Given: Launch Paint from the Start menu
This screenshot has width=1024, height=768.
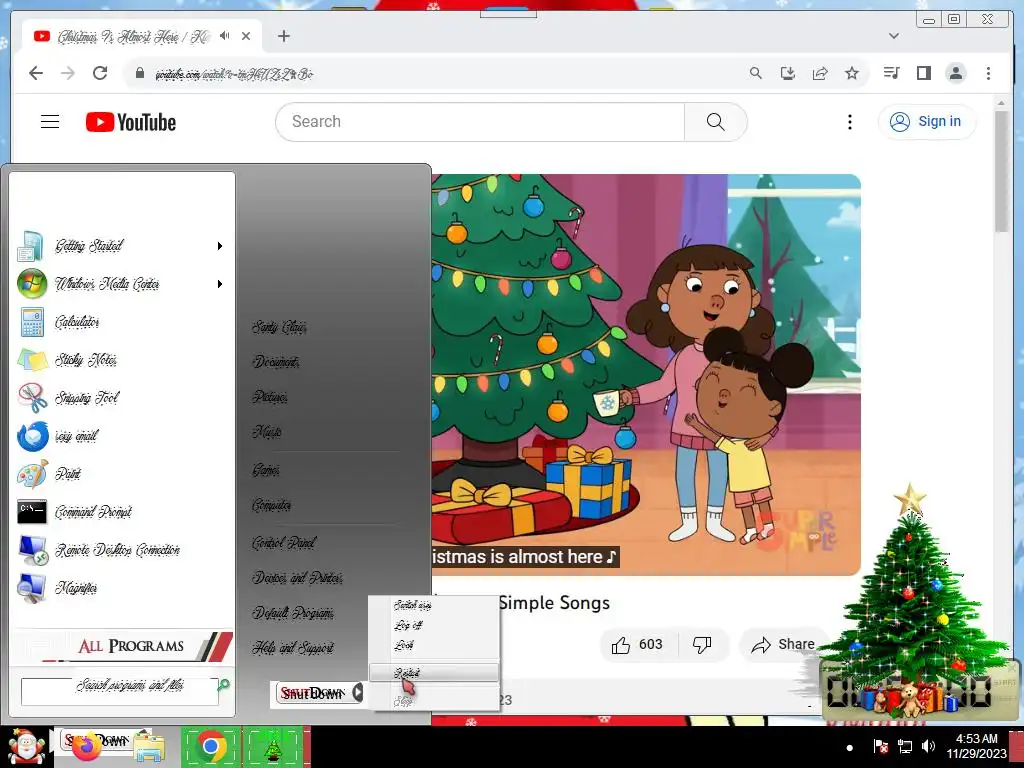Looking at the screenshot, I should click(x=120, y=473).
